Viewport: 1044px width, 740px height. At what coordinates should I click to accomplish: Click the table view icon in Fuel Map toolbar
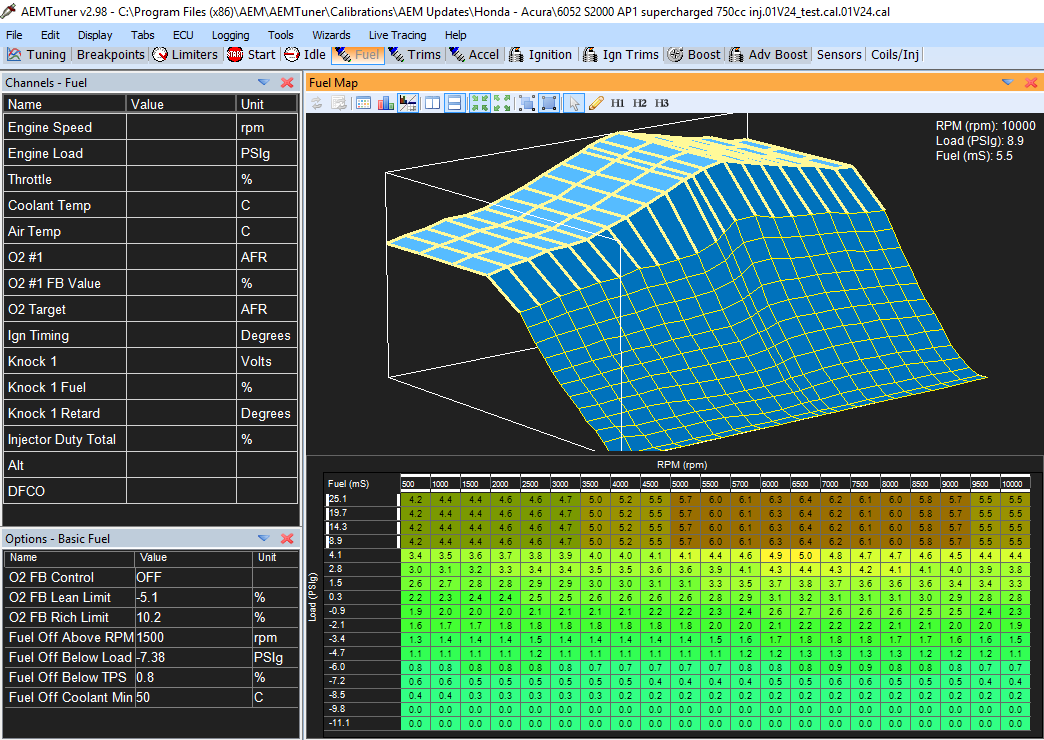(x=363, y=103)
